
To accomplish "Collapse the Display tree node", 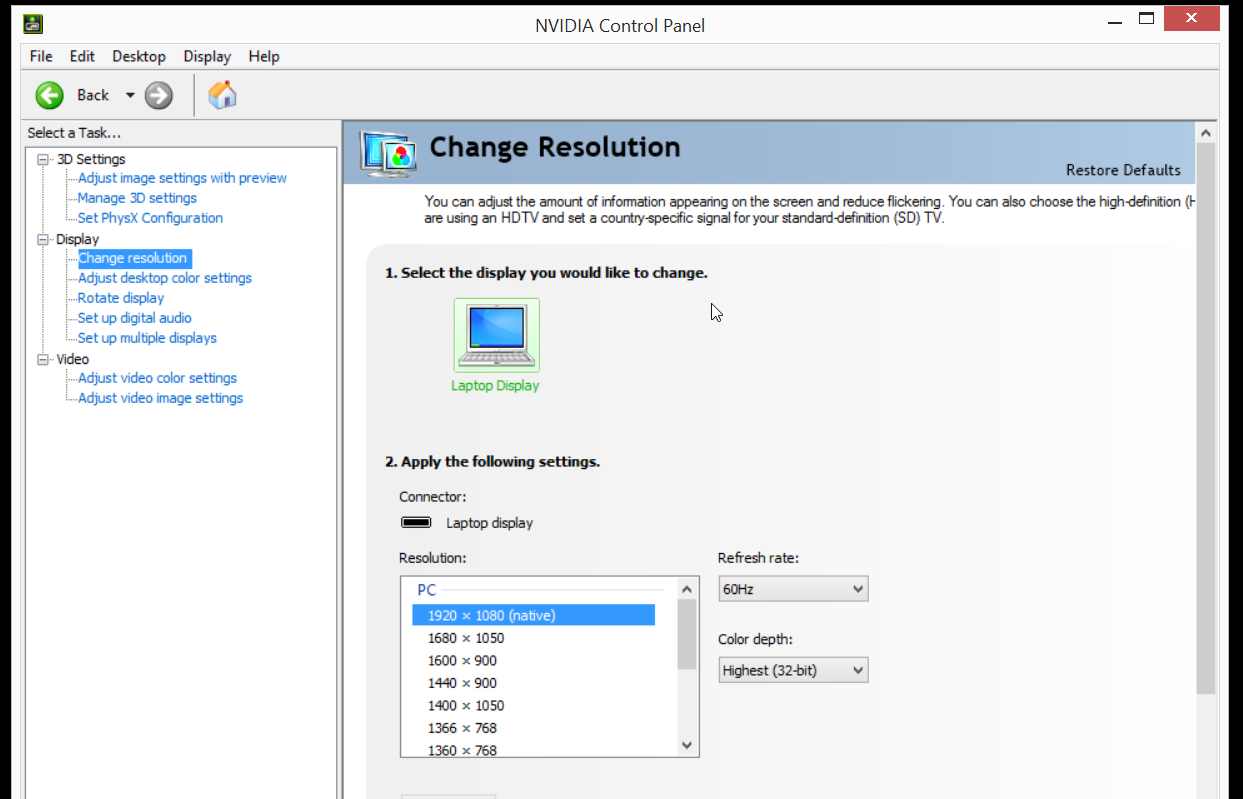I will pos(42,239).
